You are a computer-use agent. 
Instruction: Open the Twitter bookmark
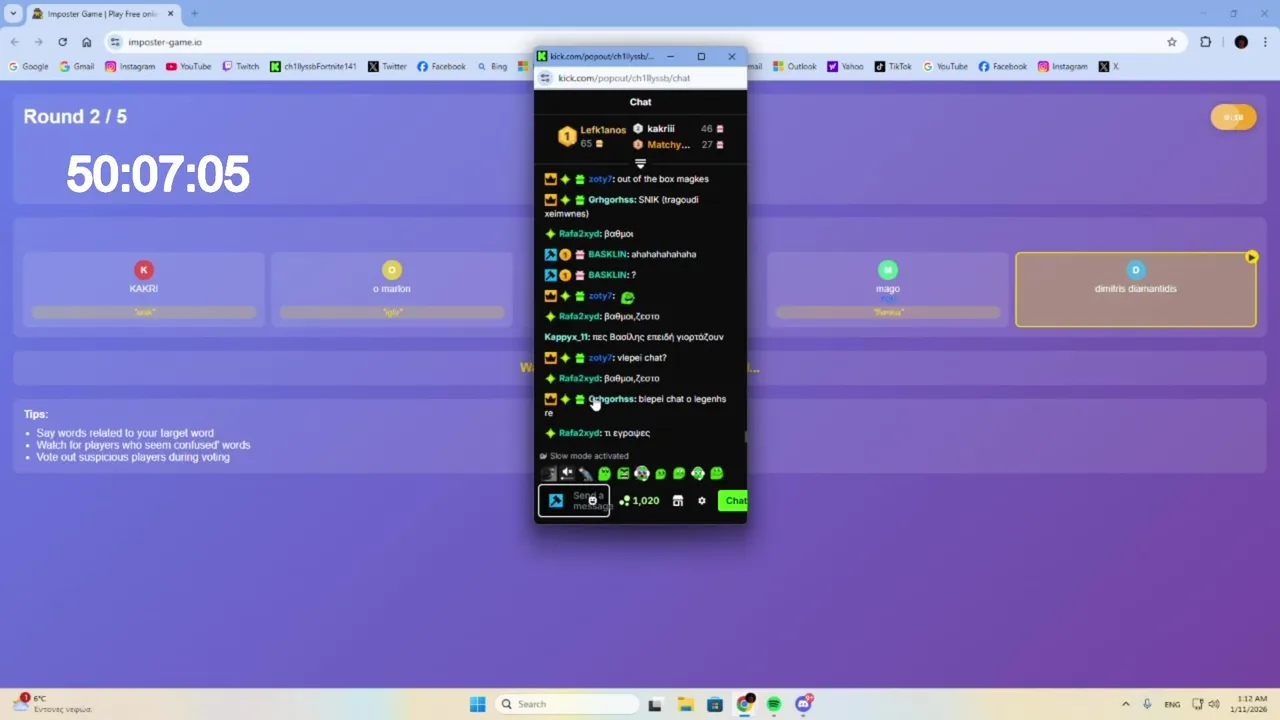[387, 67]
